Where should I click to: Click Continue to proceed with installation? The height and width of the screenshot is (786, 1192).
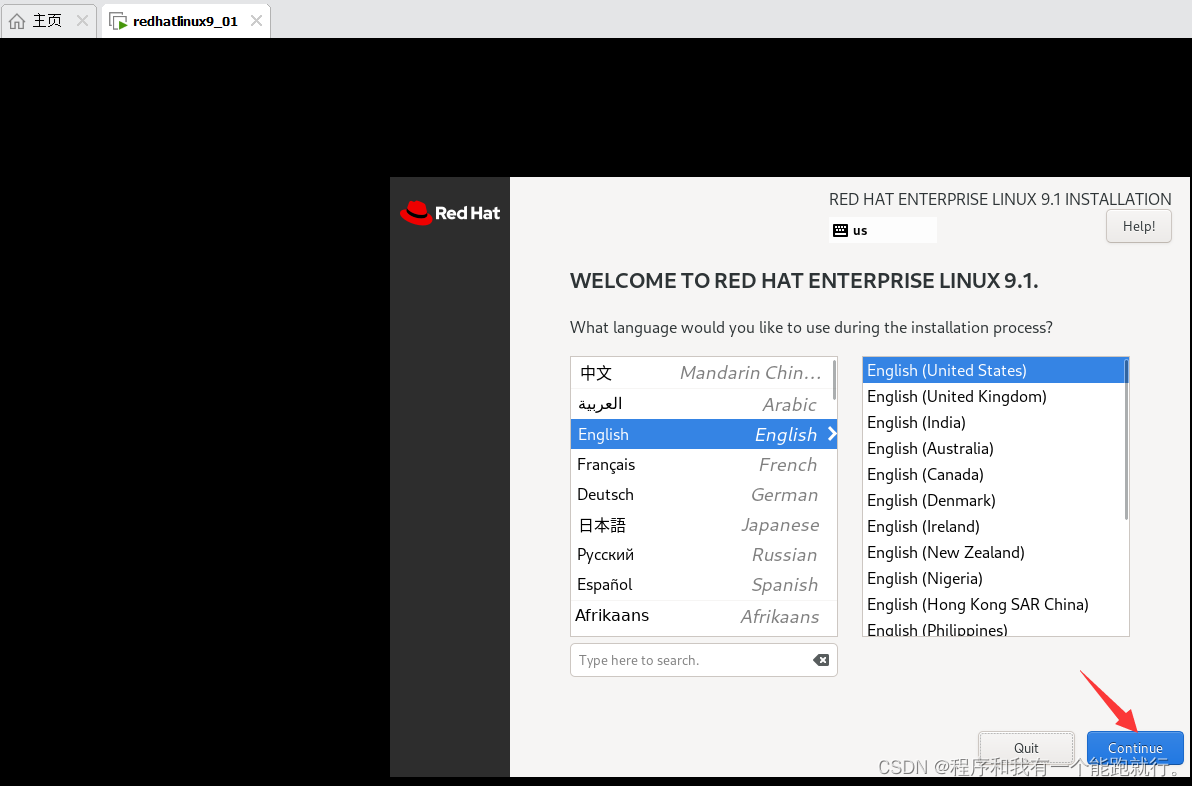tap(1135, 748)
